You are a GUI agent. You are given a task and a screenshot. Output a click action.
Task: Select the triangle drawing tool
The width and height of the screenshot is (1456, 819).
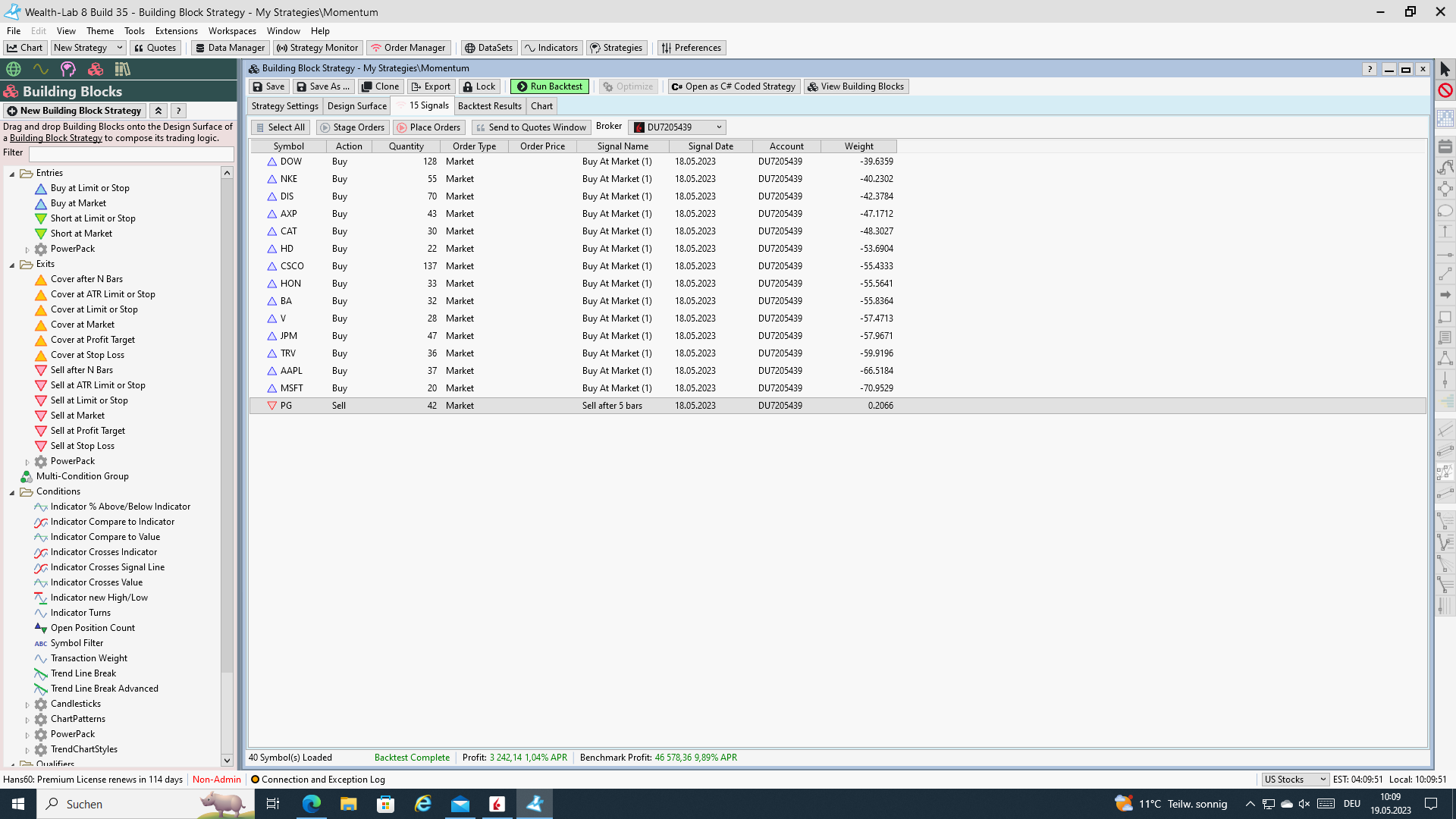pyautogui.click(x=1445, y=359)
